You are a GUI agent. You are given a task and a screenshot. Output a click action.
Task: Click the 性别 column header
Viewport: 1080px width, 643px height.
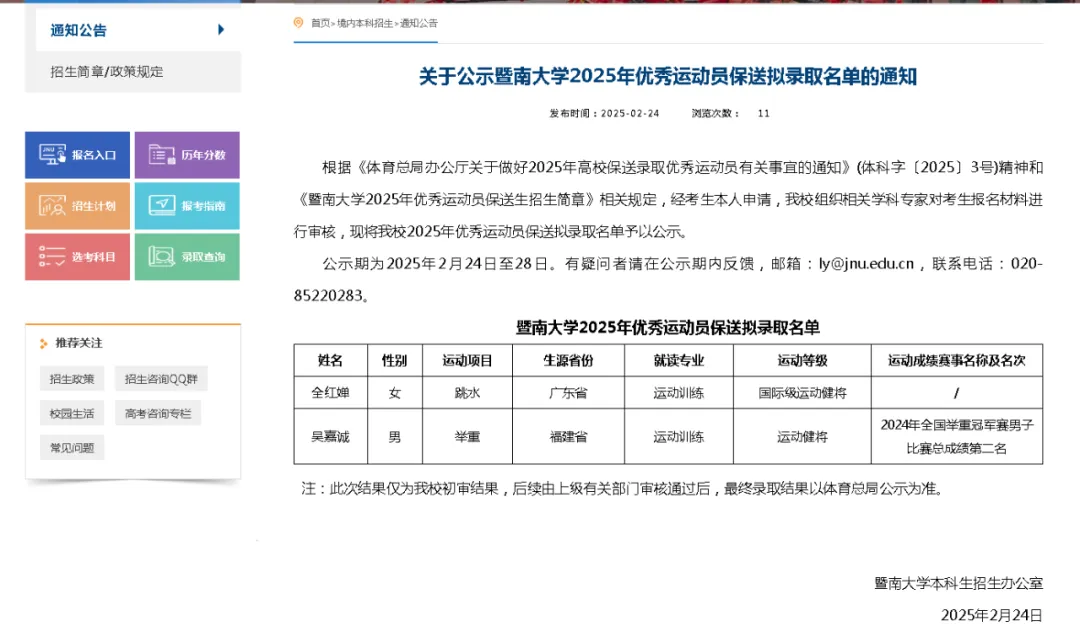click(x=395, y=360)
